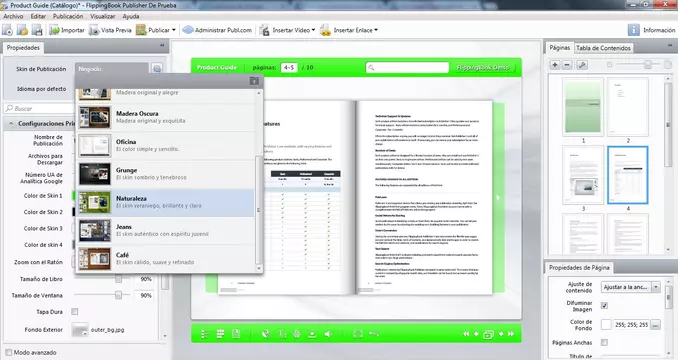Enable the Tapa Dura checkbox
Image resolution: width=678 pixels, height=360 pixels.
tap(75, 312)
